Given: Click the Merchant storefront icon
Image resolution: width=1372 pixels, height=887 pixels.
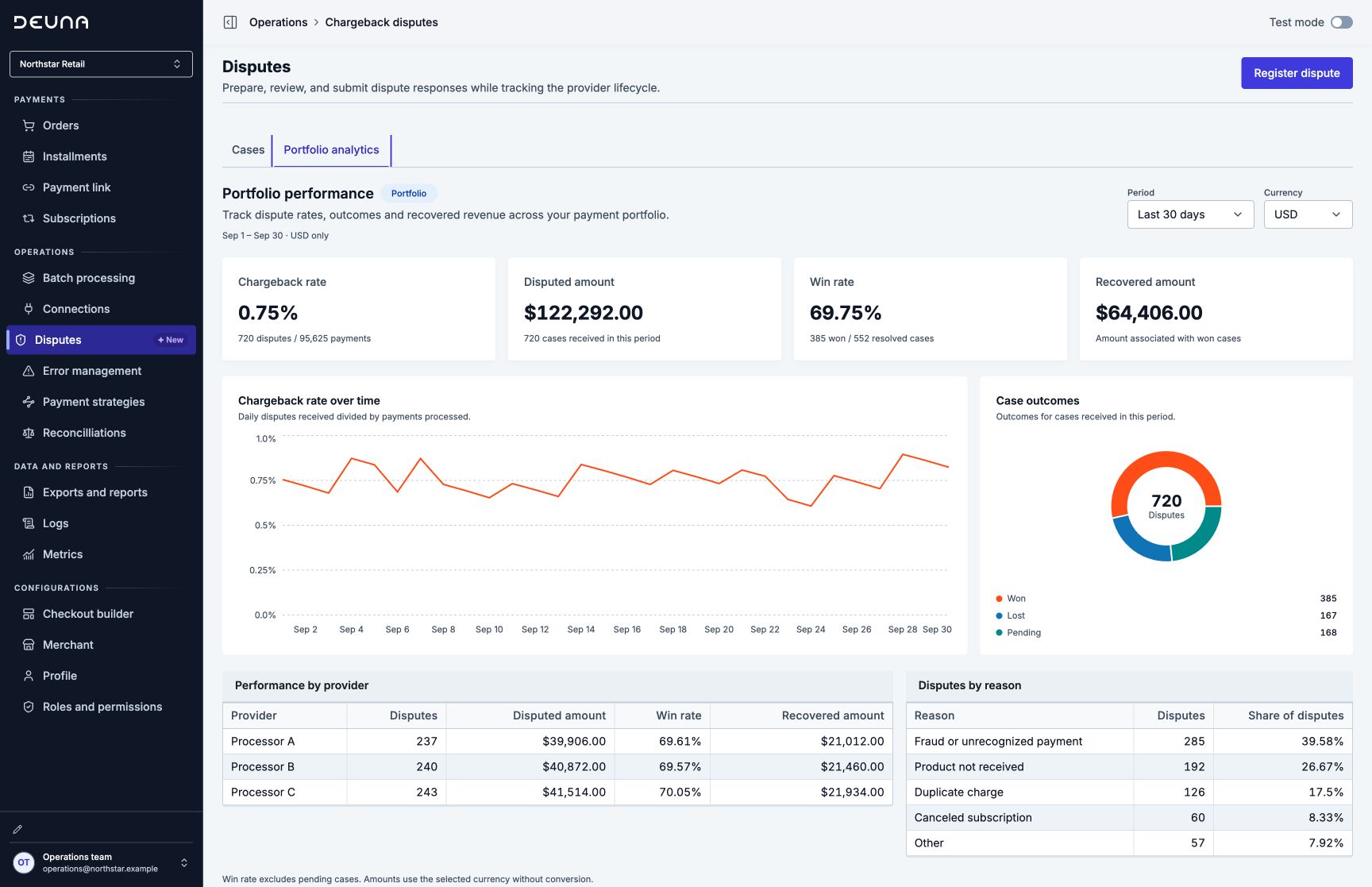Looking at the screenshot, I should point(29,645).
